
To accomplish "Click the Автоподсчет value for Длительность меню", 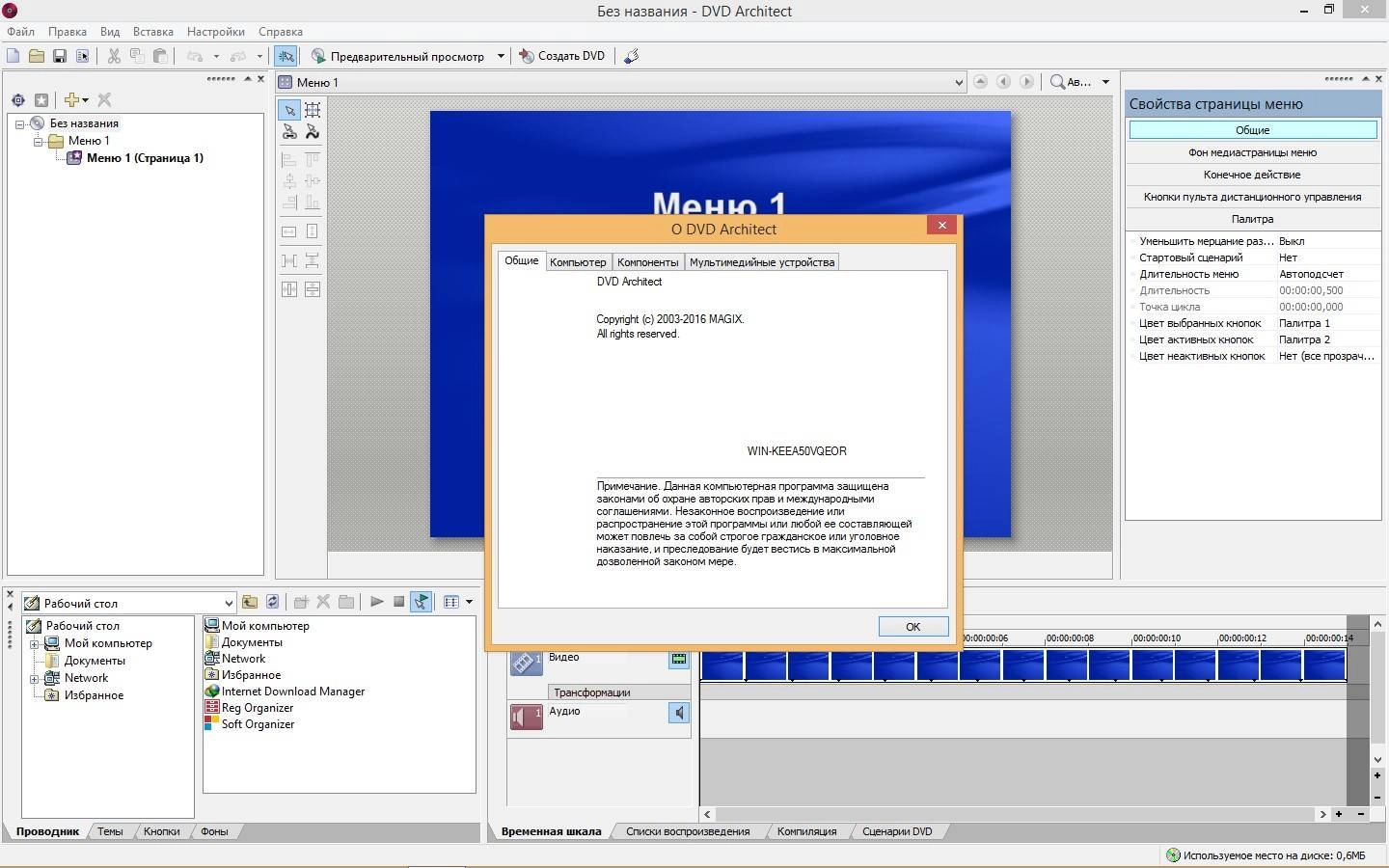I will click(1311, 274).
